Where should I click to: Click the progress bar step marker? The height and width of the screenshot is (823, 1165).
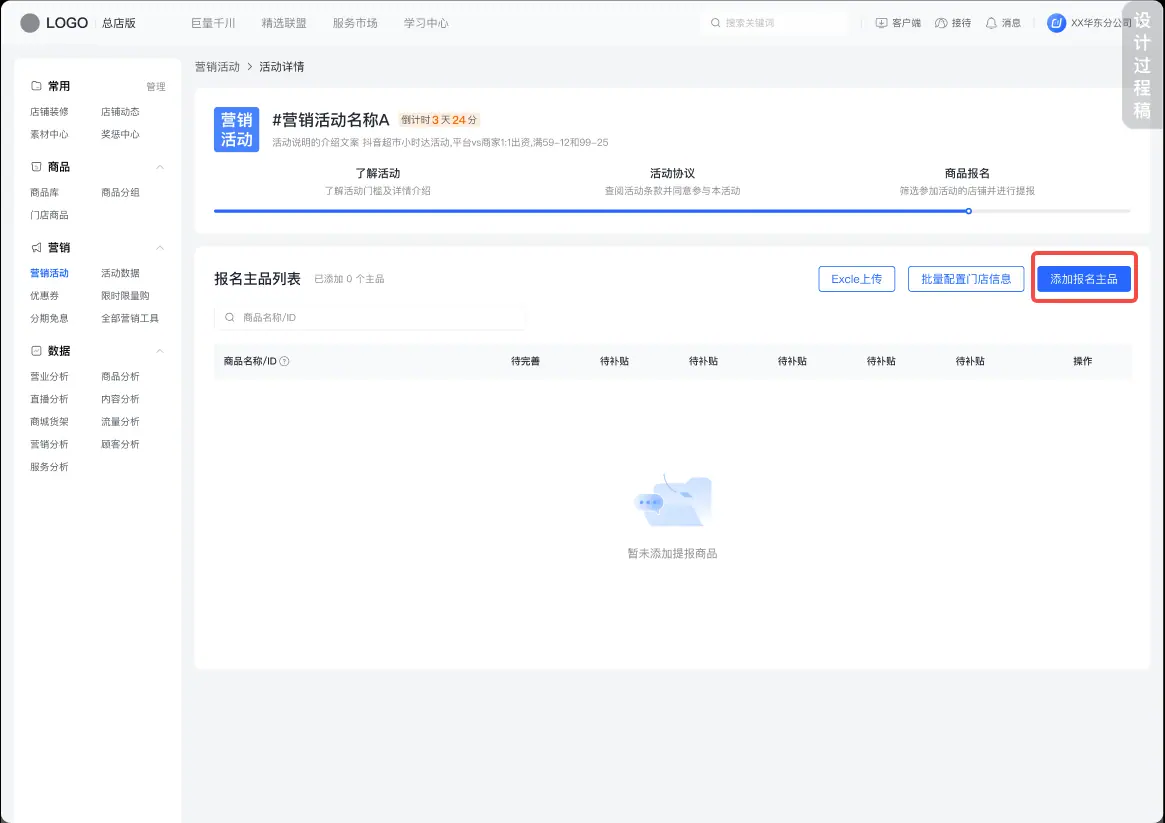(x=968, y=211)
